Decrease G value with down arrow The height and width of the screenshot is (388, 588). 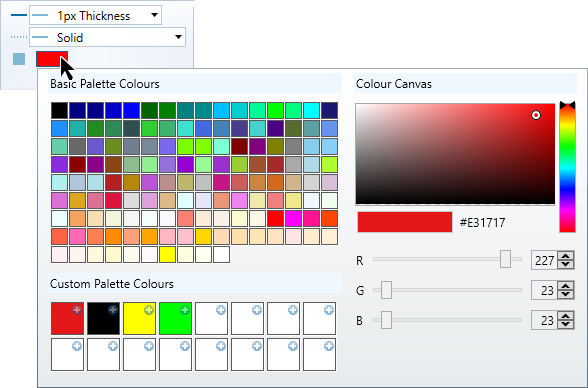[x=566, y=294]
